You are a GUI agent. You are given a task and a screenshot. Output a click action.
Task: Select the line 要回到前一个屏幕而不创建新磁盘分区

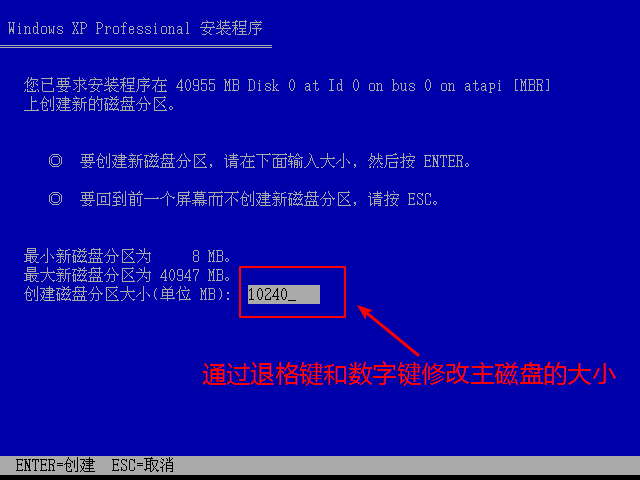click(260, 199)
